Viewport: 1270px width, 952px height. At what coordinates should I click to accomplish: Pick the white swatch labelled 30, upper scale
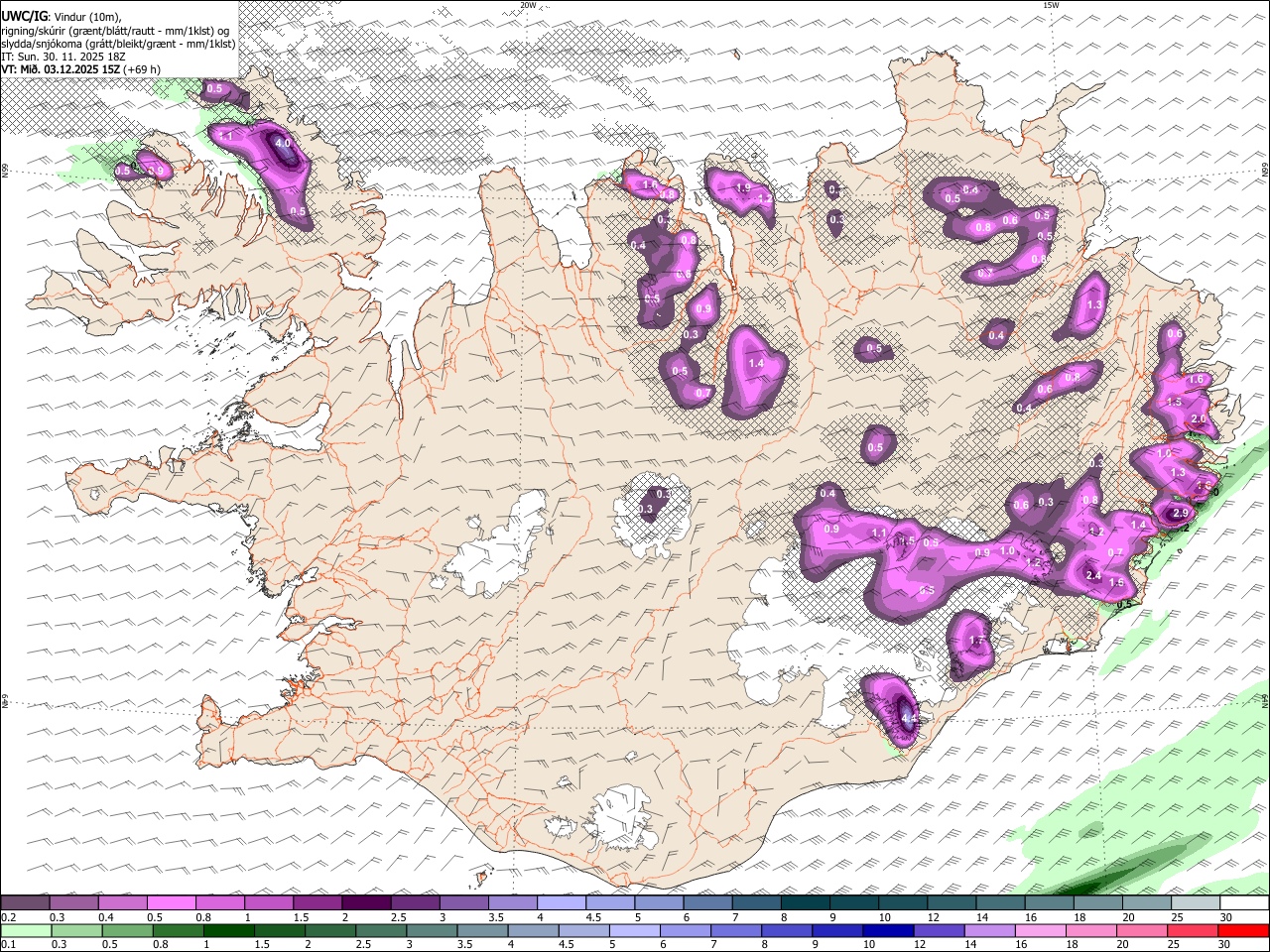[x=1244, y=903]
